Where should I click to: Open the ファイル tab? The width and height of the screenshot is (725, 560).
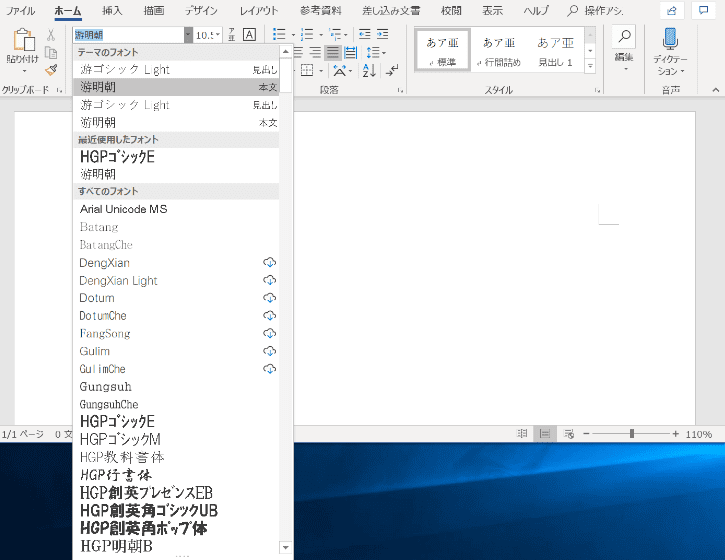tap(21, 11)
